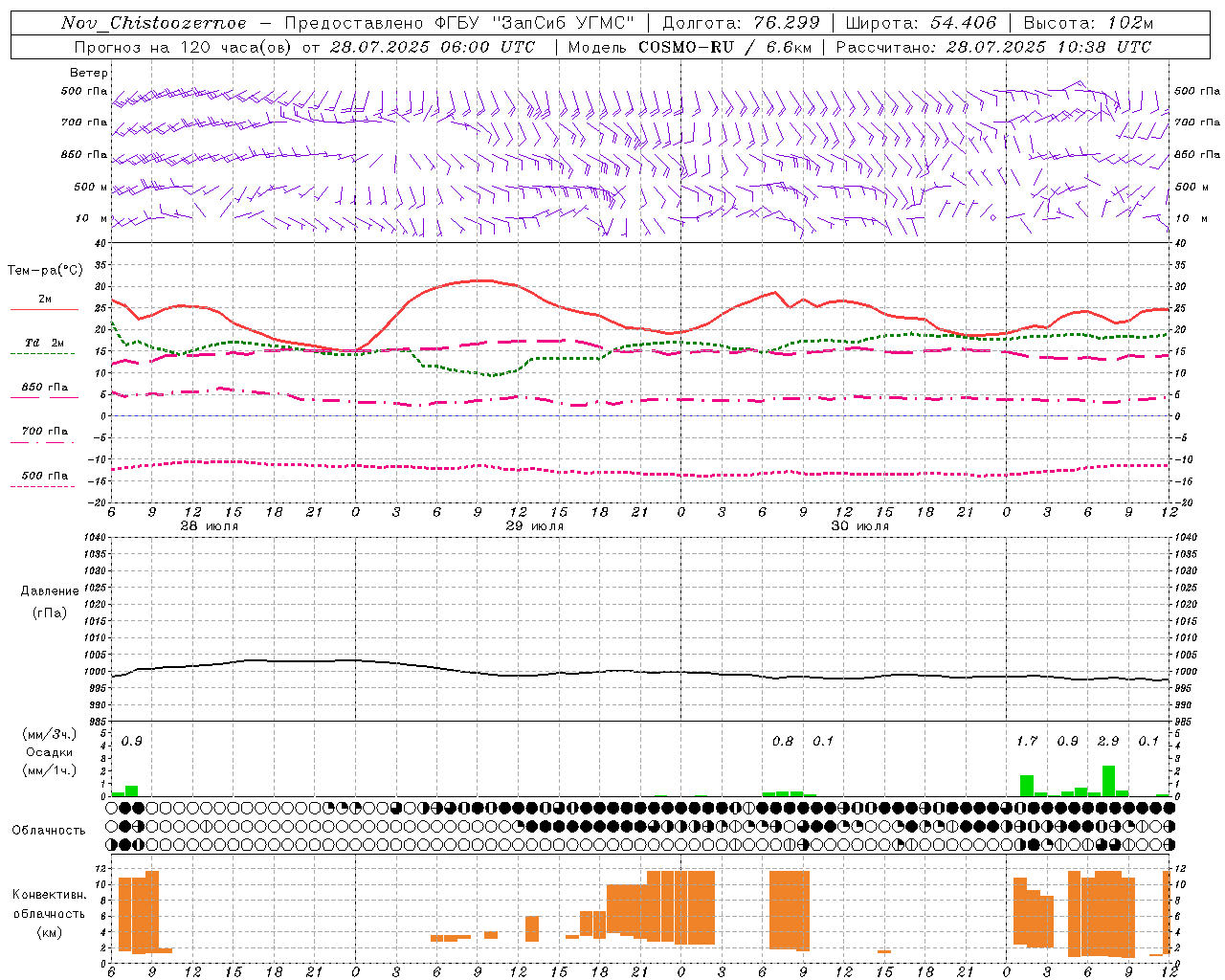Click the 0.8 precipitation total value
This screenshot has height=980, width=1225.
pyautogui.click(x=783, y=742)
